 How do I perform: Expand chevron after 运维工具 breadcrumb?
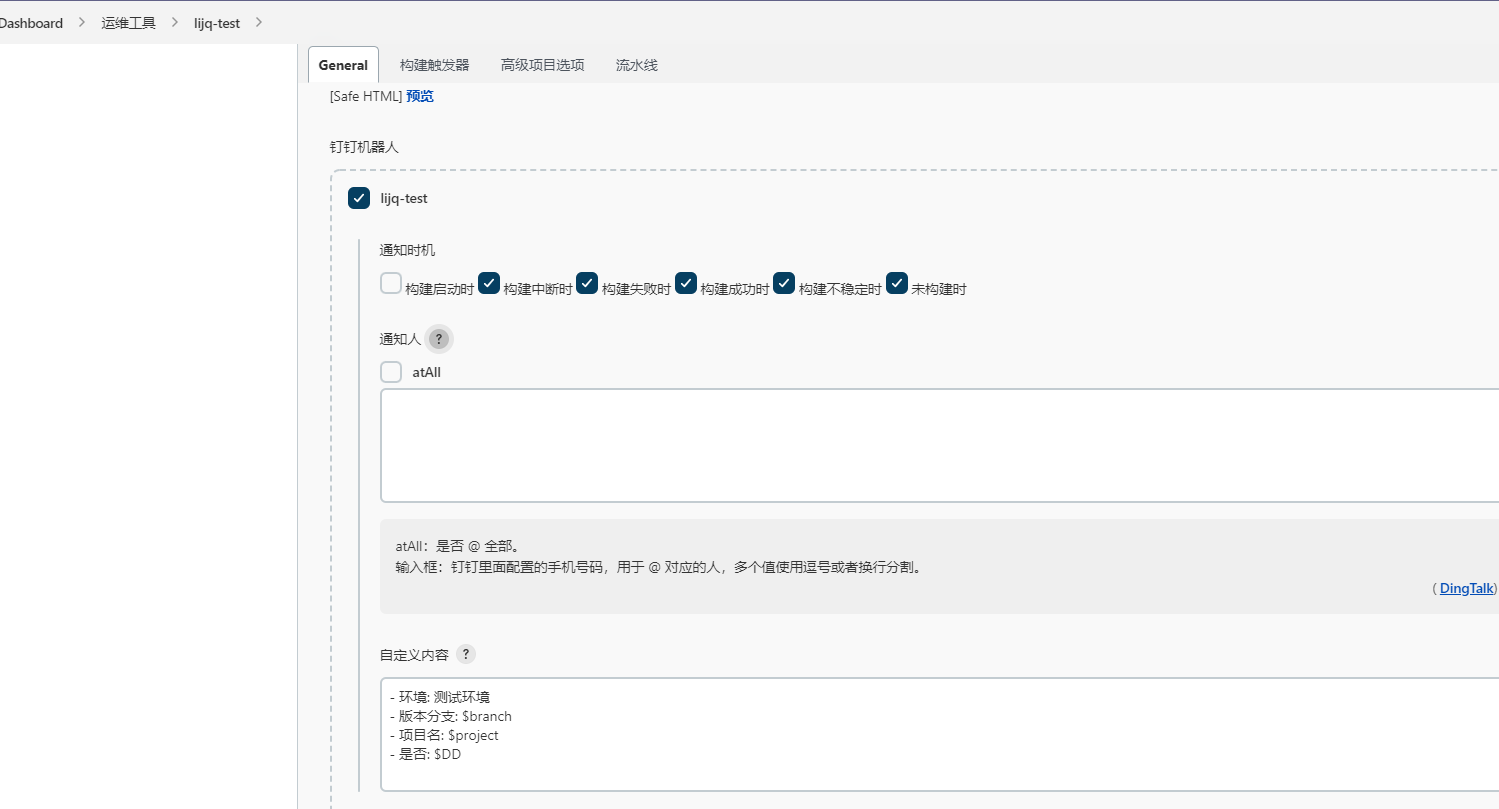coord(175,23)
